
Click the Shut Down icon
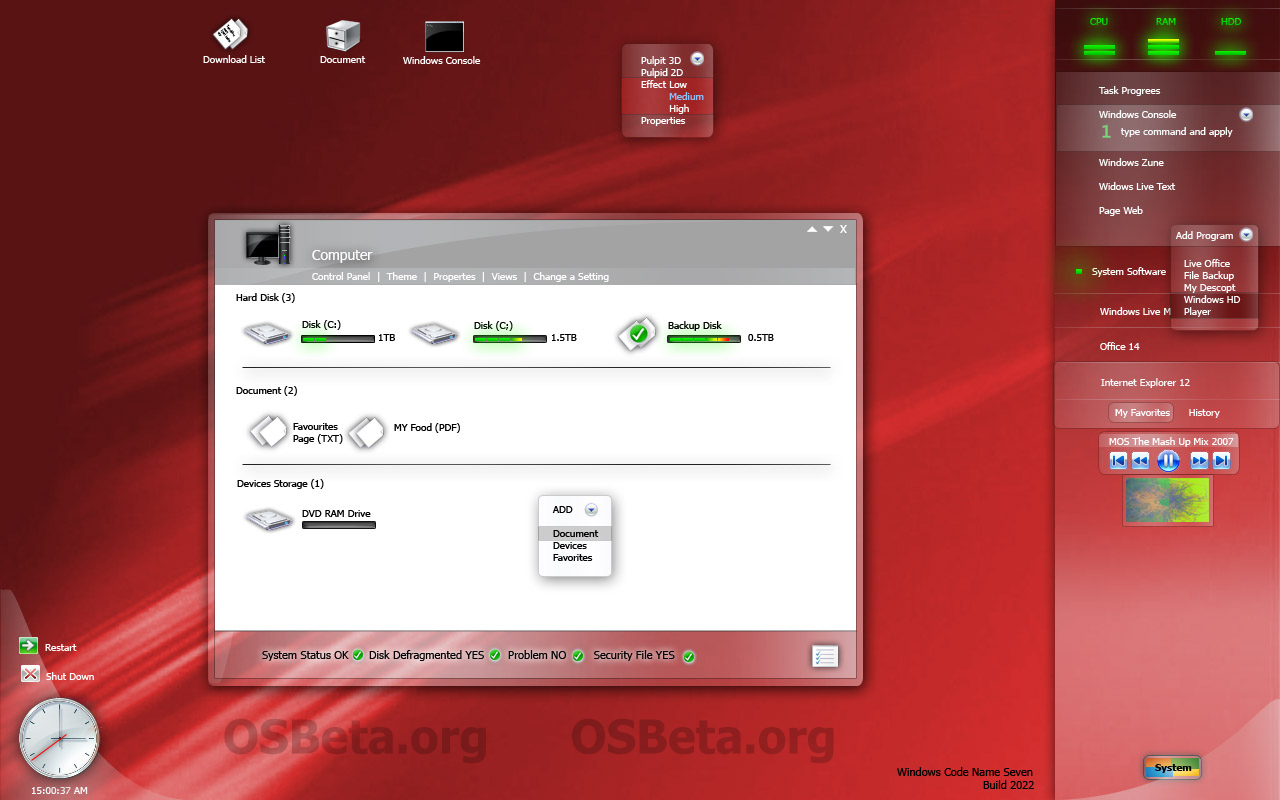pos(30,675)
